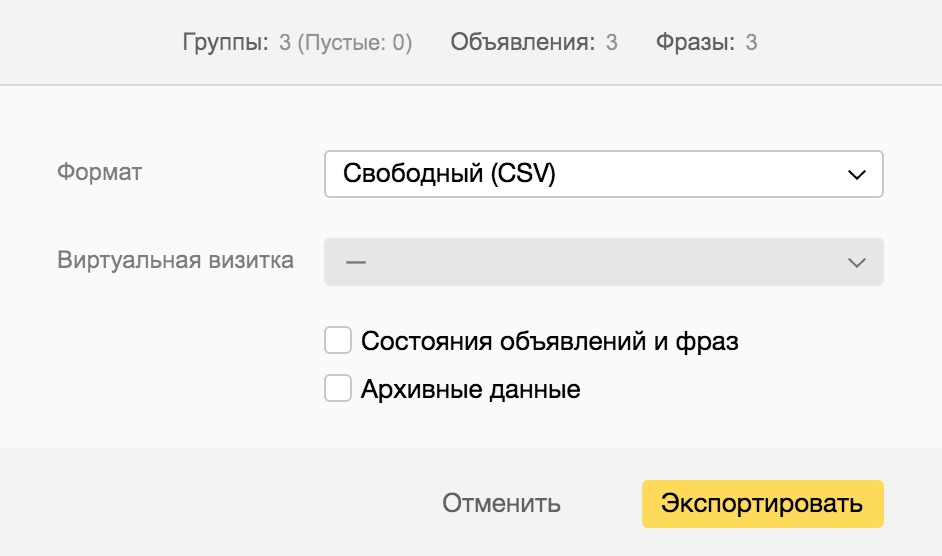
Task: Click the yellow Экспортировать button
Action: (x=762, y=503)
